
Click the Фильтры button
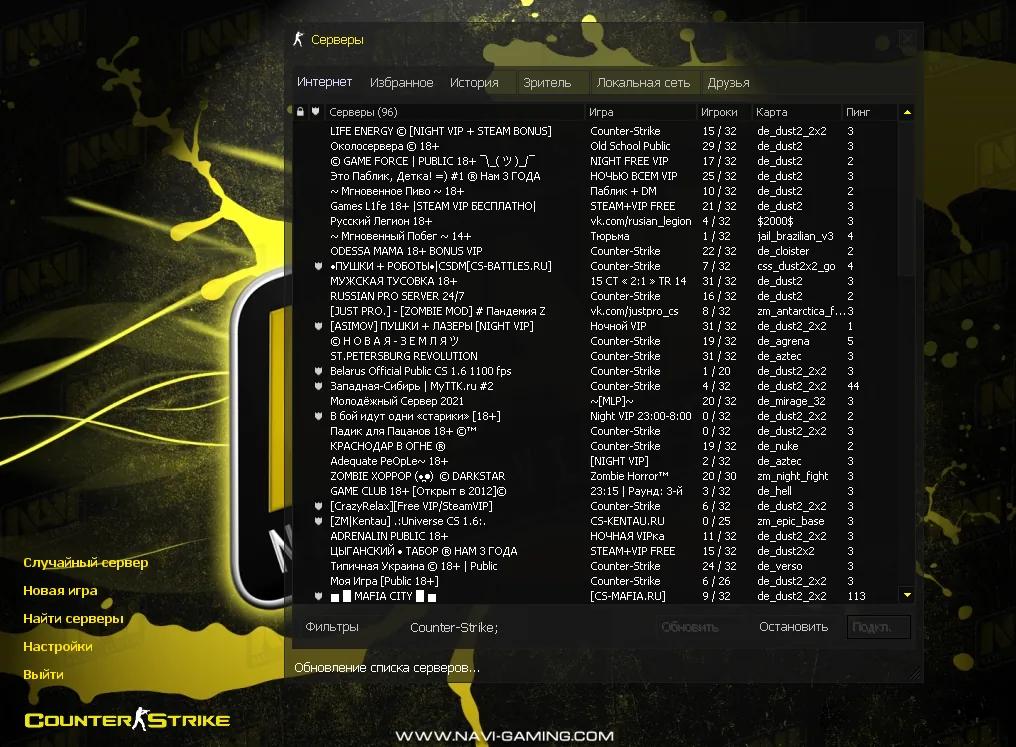tap(332, 627)
